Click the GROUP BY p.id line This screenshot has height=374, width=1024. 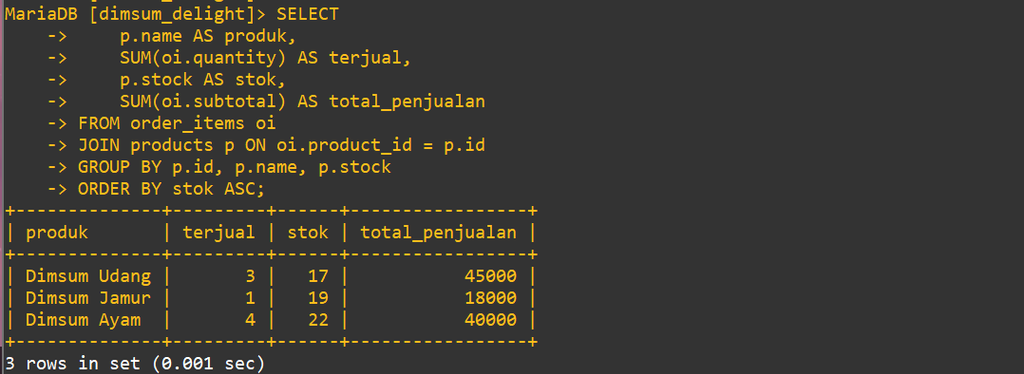pos(234,167)
